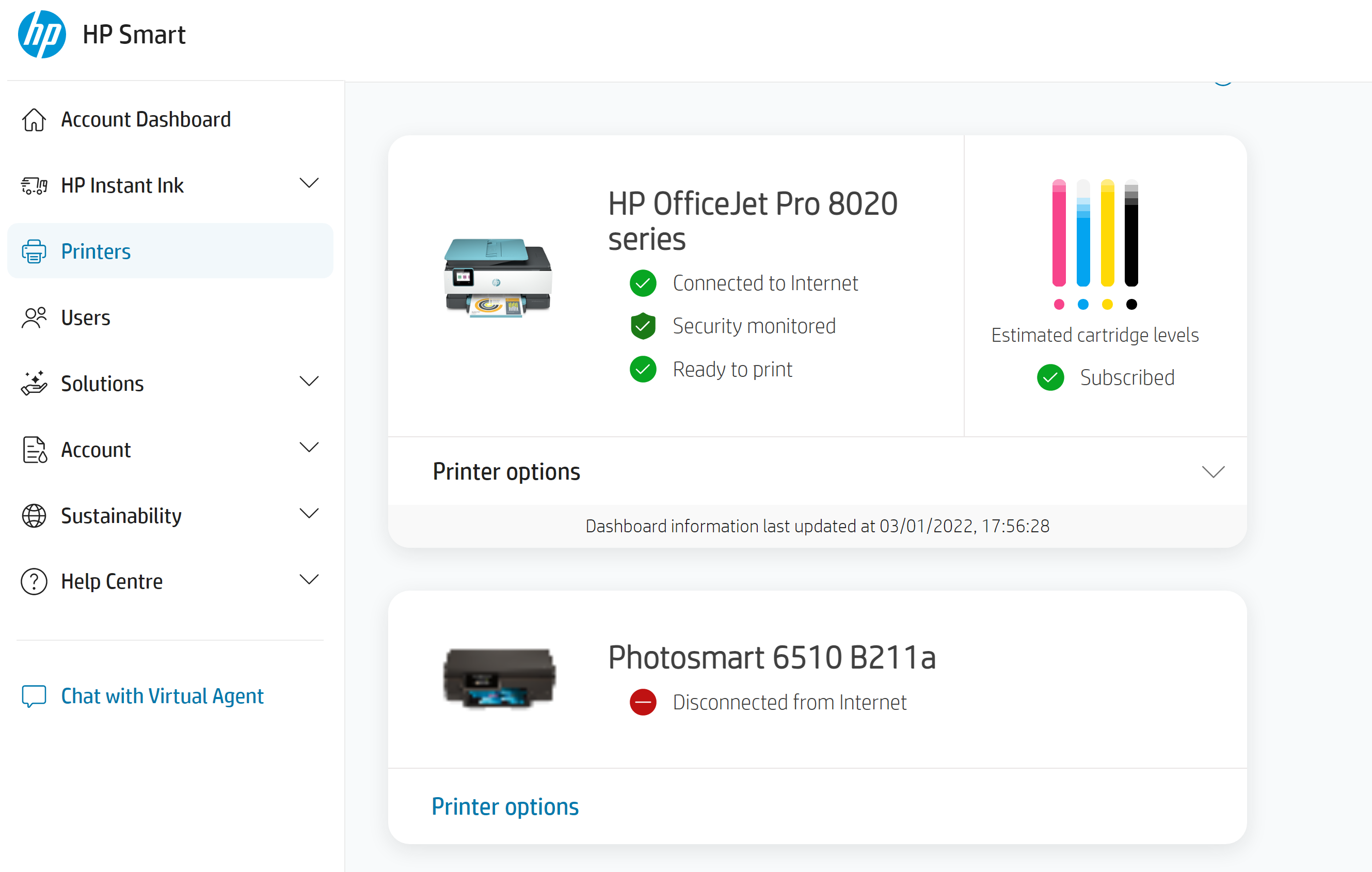Click the Users people icon
Image resolution: width=1372 pixels, height=872 pixels.
34,318
